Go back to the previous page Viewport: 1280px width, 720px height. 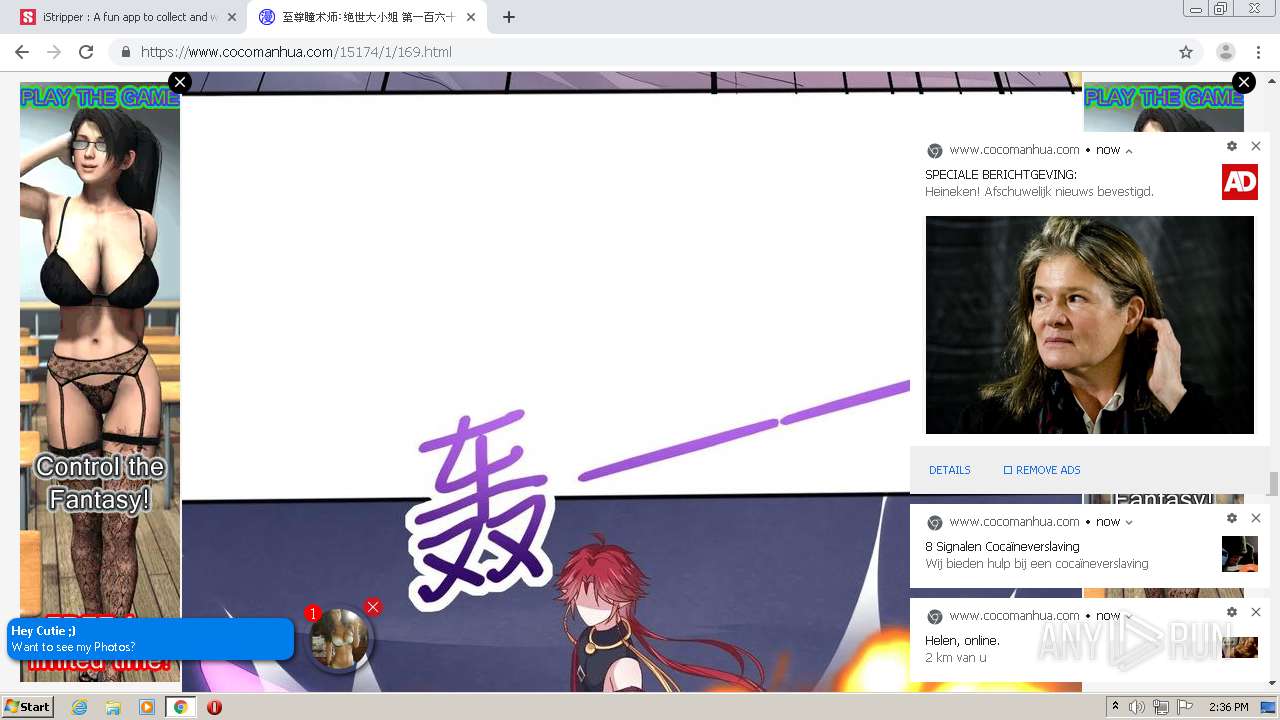(22, 52)
